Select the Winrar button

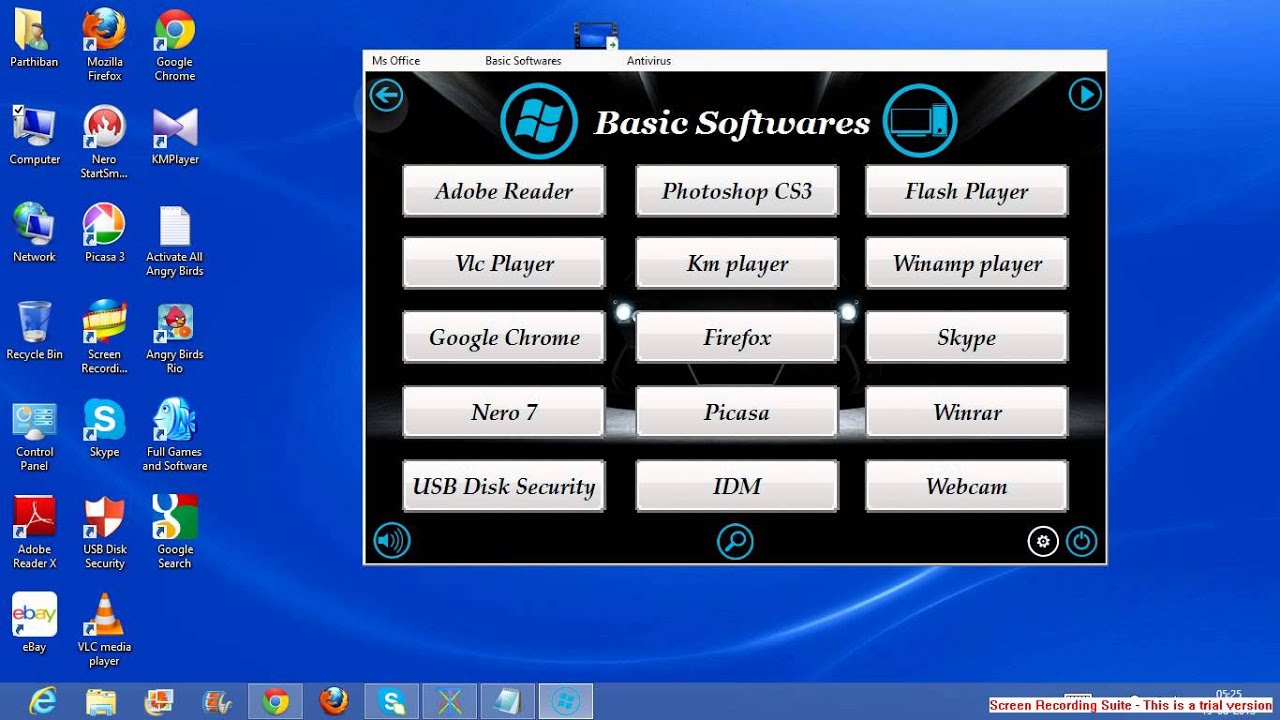click(x=967, y=412)
